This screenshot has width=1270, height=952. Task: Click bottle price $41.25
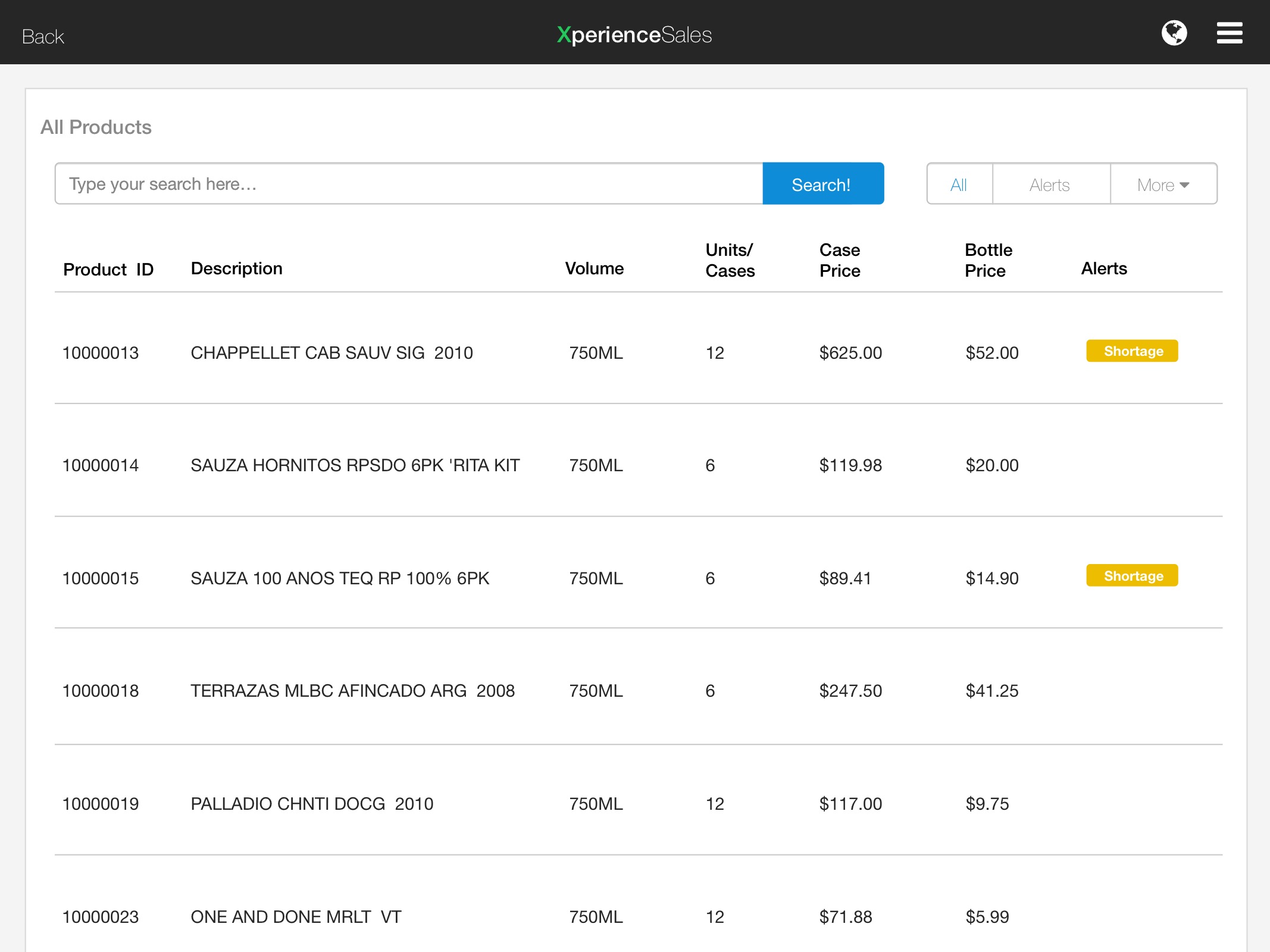pos(991,691)
